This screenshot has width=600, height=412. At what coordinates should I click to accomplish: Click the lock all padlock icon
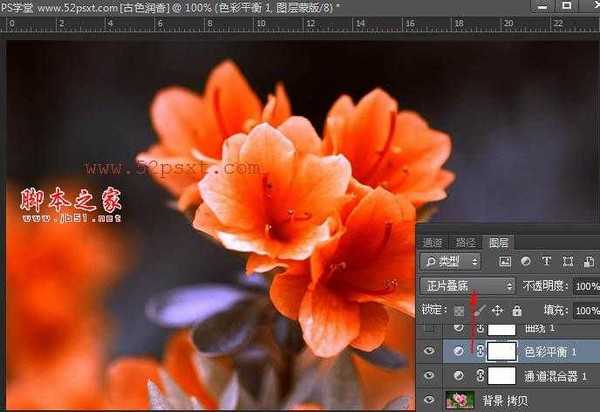click(516, 311)
